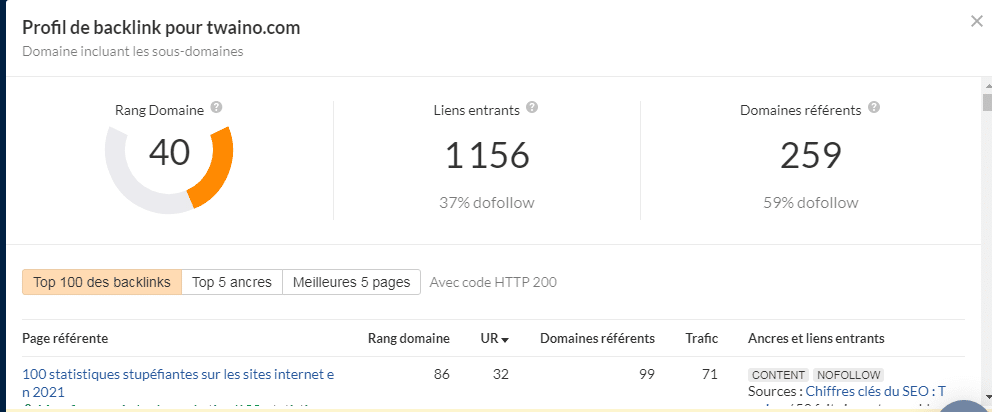Click the CONTENT tag badge
The width and height of the screenshot is (992, 412).
778,375
